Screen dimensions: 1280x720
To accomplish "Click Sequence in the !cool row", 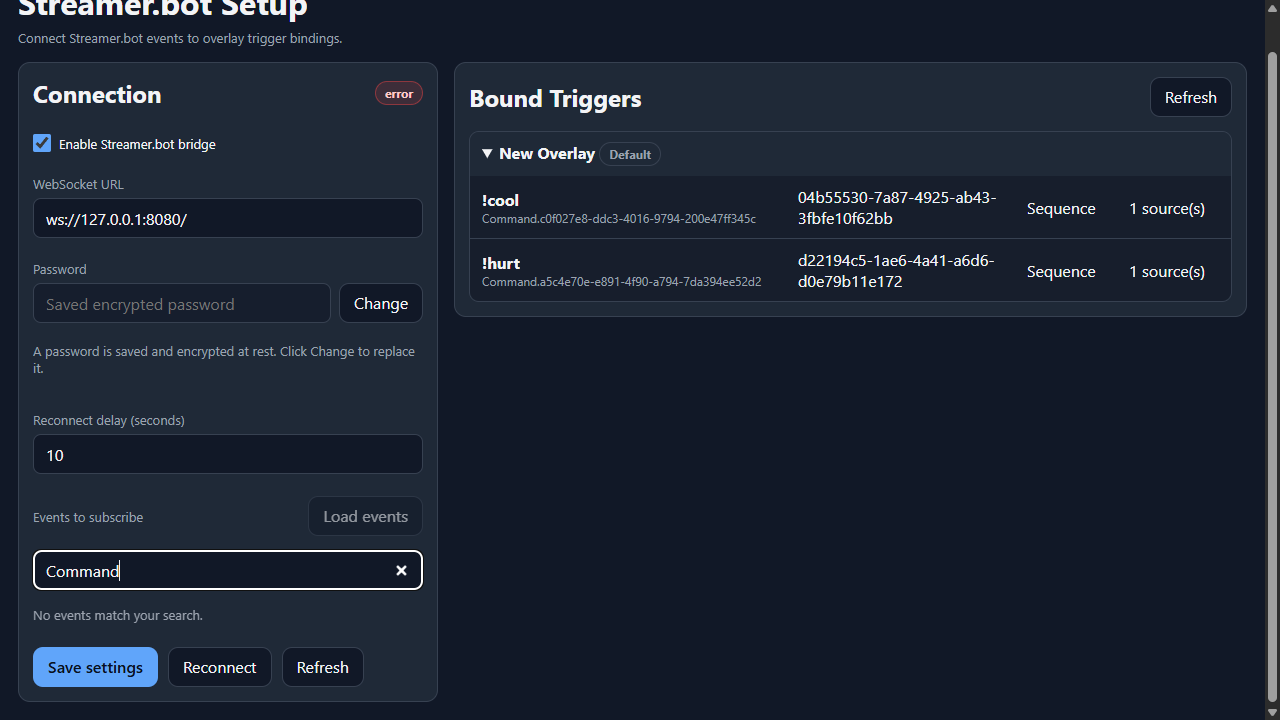I will click(1061, 208).
